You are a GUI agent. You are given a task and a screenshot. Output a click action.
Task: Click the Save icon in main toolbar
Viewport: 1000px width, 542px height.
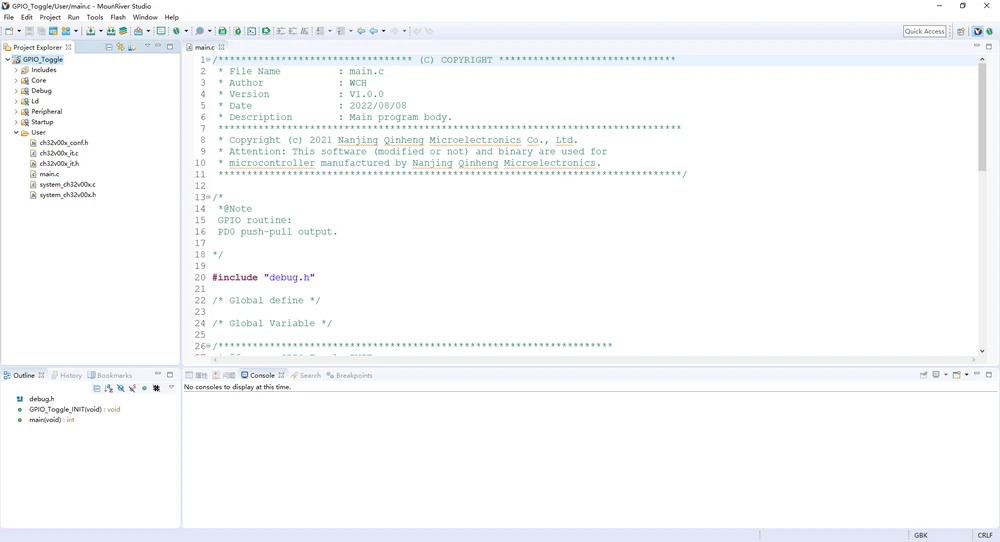coord(29,31)
